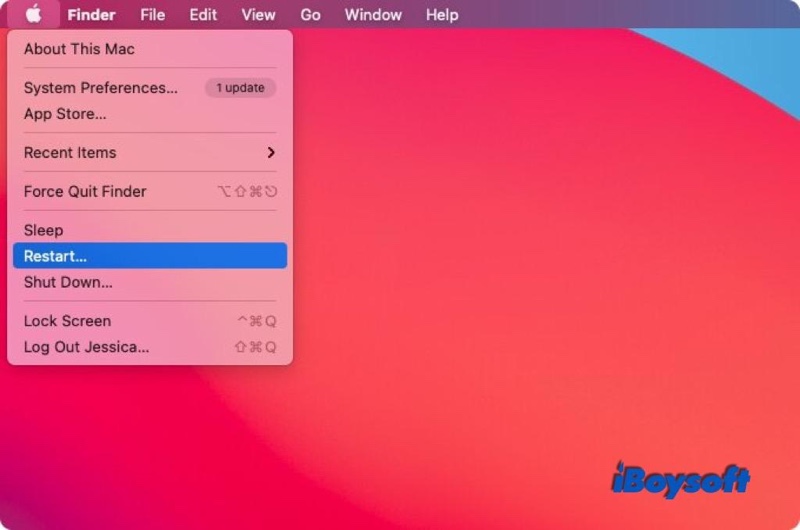This screenshot has width=800, height=530.
Task: Click the "1 update" badge
Action: [x=240, y=88]
